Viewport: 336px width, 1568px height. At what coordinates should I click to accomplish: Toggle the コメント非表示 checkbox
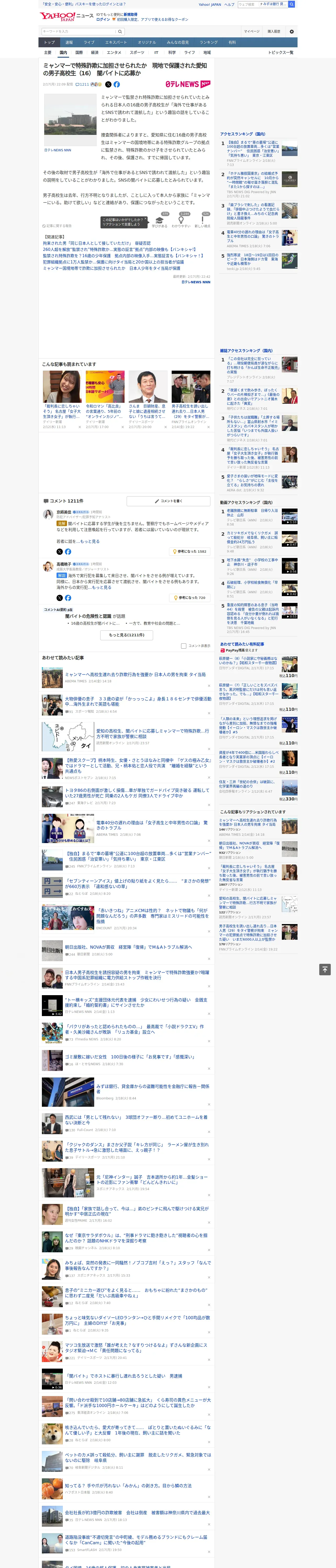point(183,646)
